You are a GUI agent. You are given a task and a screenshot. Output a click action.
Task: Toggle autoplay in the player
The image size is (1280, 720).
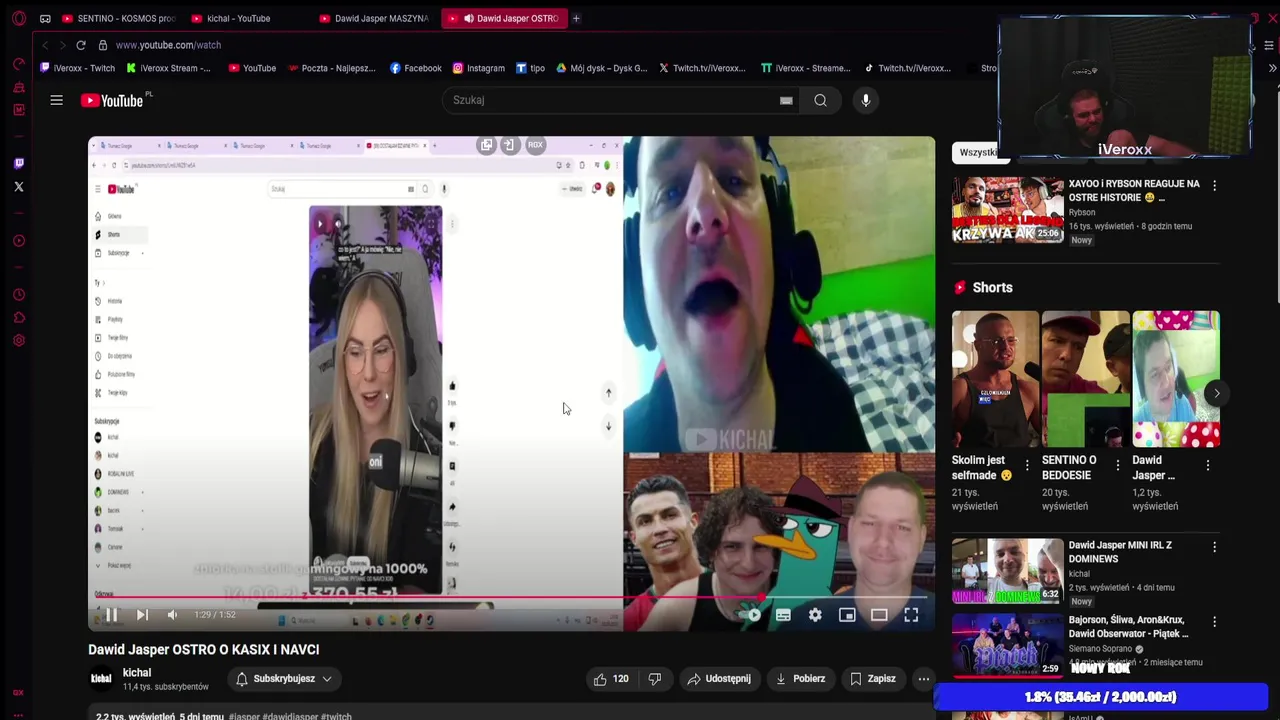pyautogui.click(x=752, y=615)
